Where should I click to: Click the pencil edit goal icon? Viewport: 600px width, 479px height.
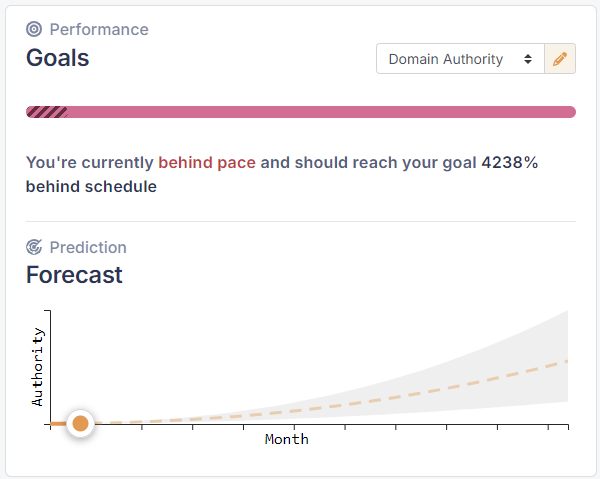click(x=560, y=59)
